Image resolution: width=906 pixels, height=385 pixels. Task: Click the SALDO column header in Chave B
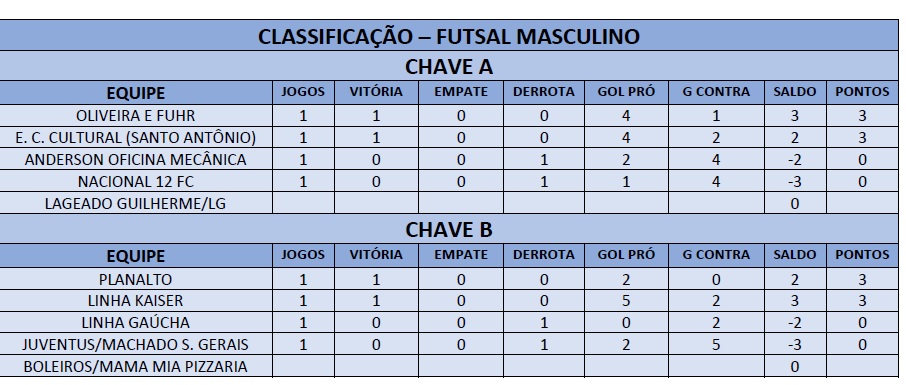coord(794,256)
